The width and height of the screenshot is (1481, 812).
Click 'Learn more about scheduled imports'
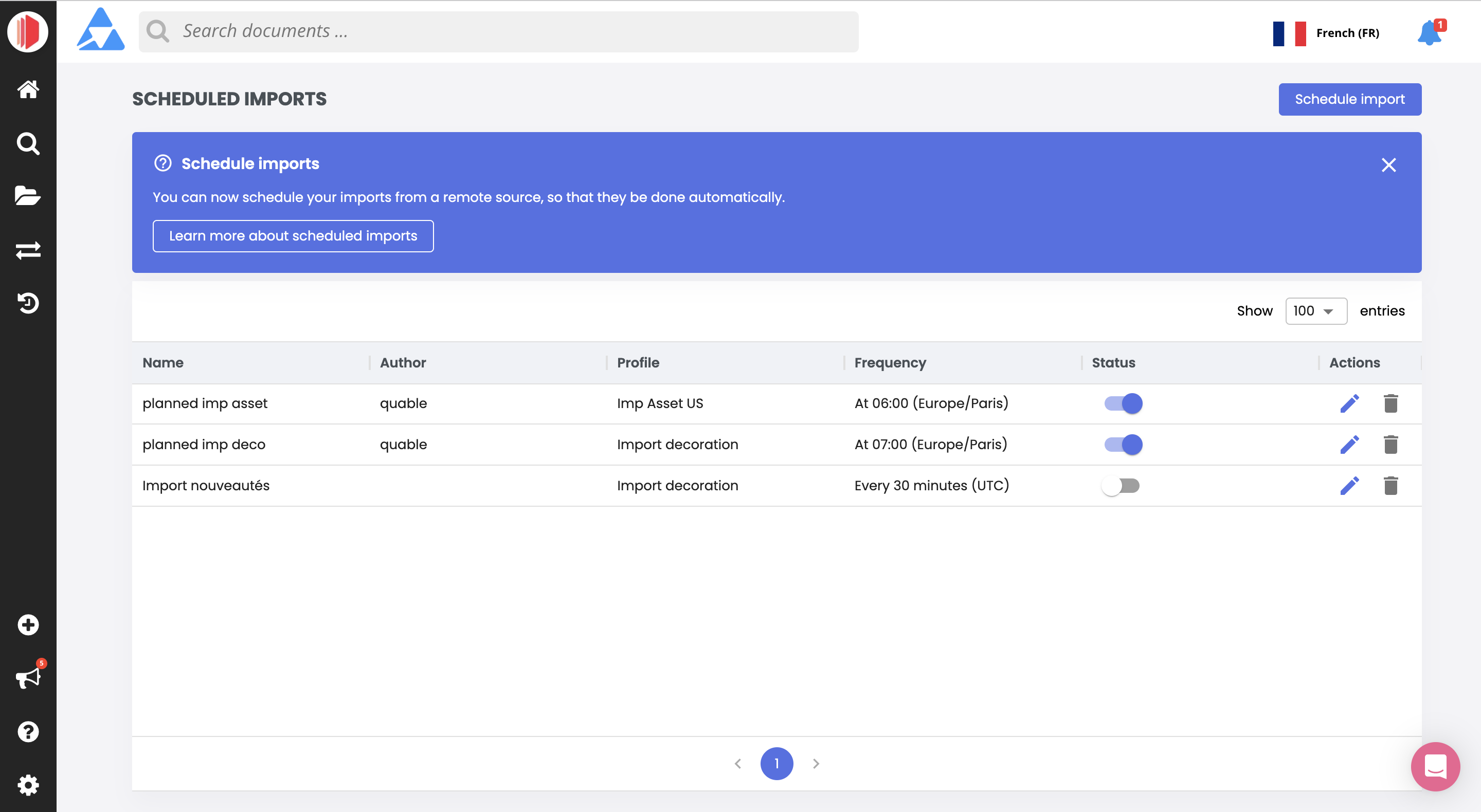[x=293, y=235]
